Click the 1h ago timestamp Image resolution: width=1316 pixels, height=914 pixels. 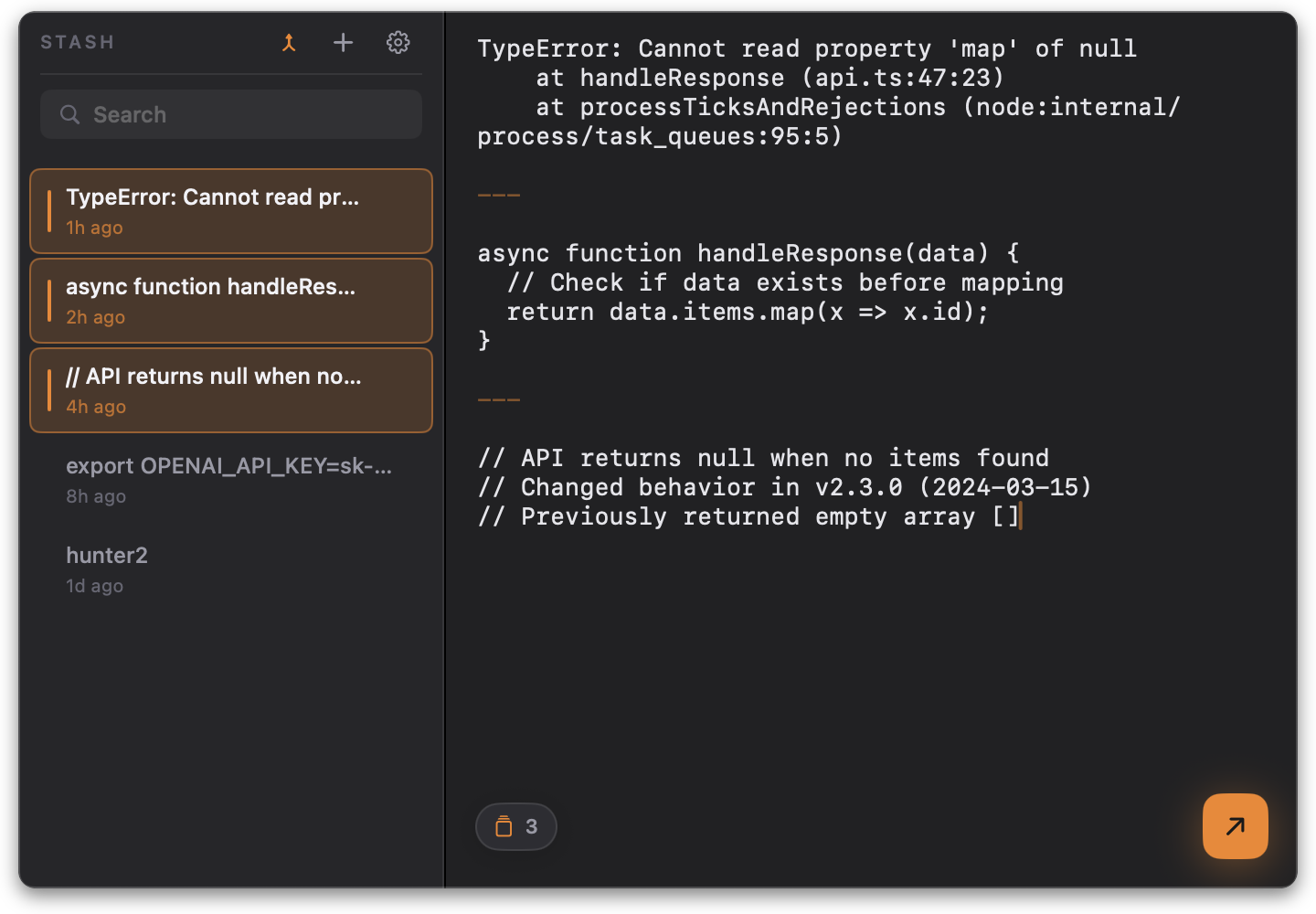coord(94,228)
